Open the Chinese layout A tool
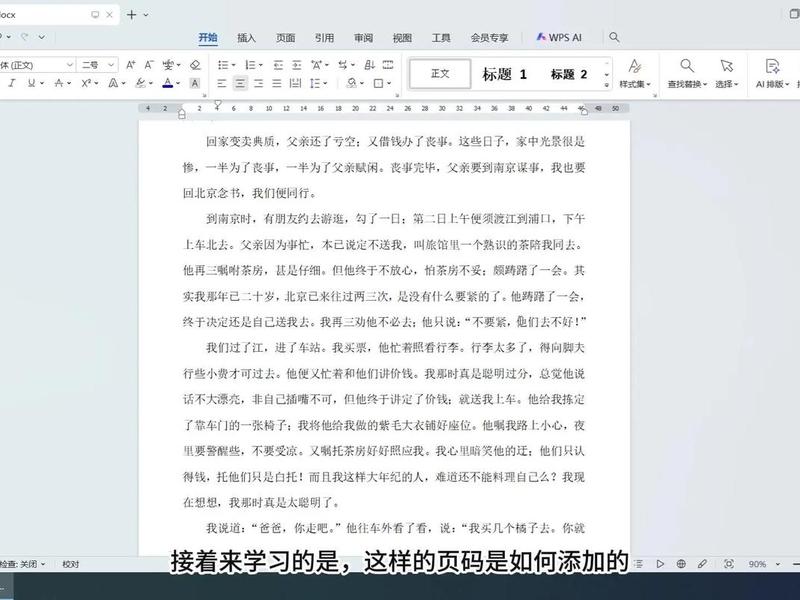Screen dimensions: 800x600 click(316, 65)
